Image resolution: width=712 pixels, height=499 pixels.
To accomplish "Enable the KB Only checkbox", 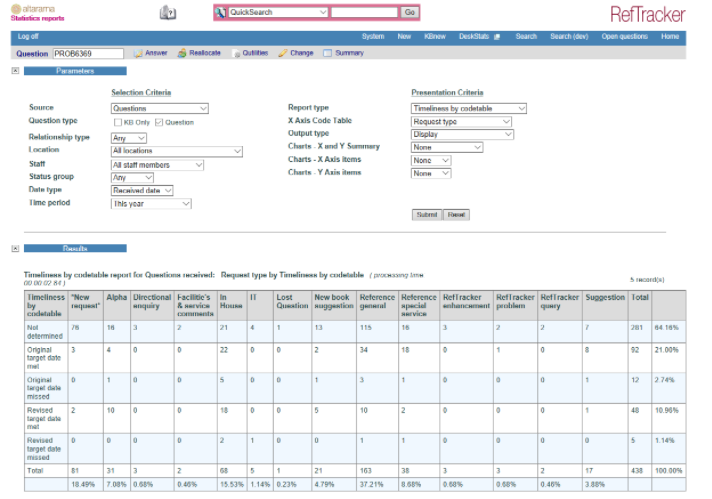I will (117, 122).
